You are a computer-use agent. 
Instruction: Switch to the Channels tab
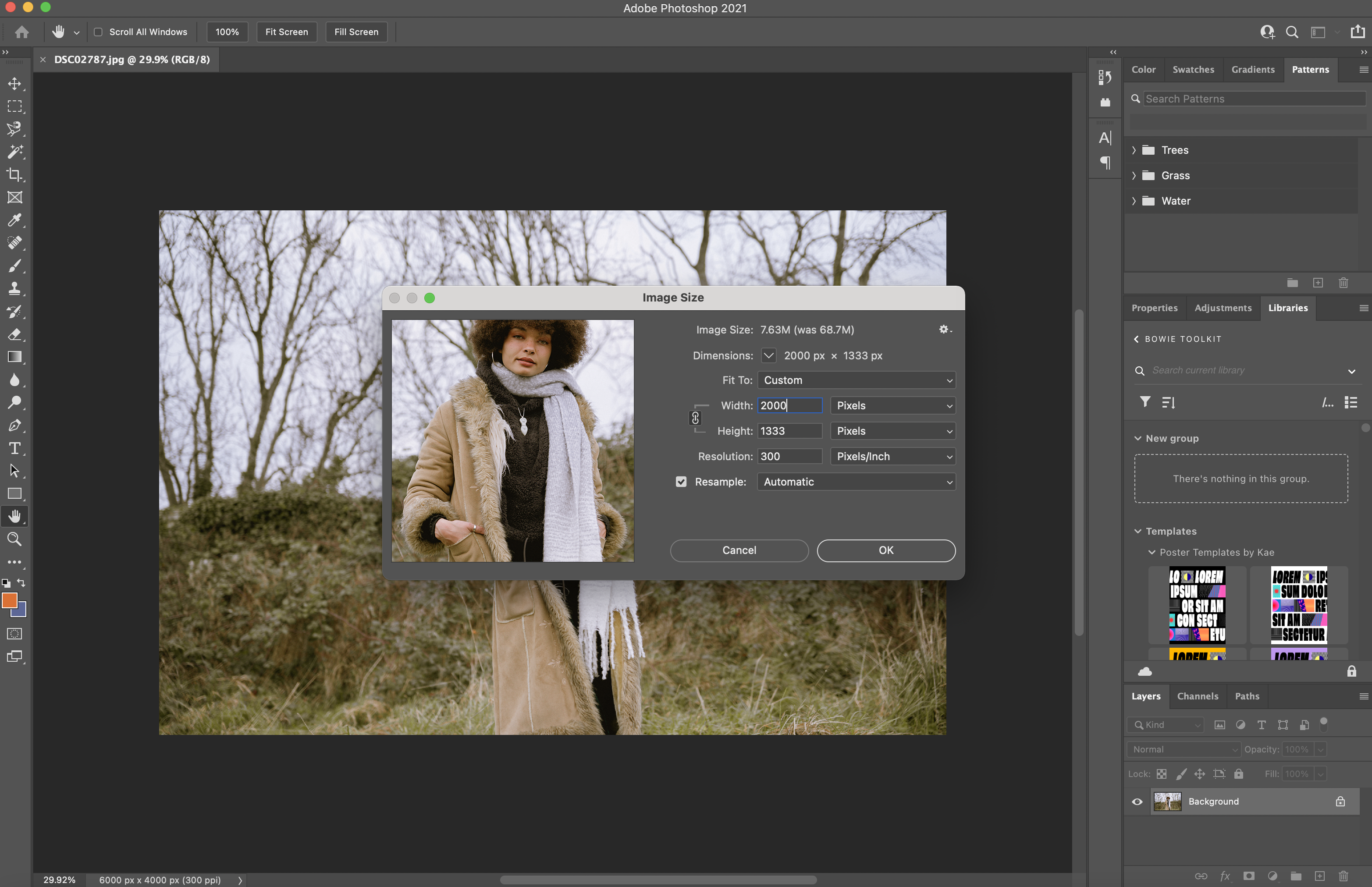tap(1198, 696)
